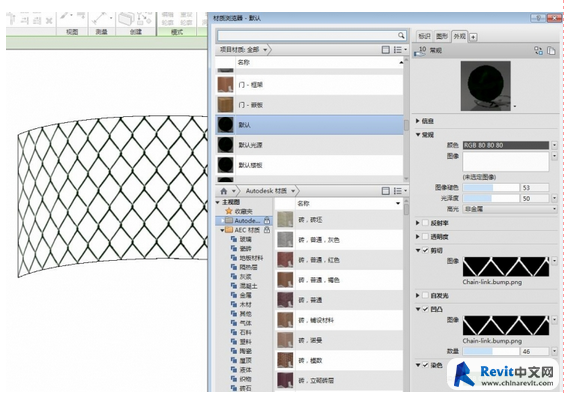Image resolution: width=564 pixels, height=395 pixels.
Task: Click the Home icon in library bar
Action: click(x=224, y=191)
